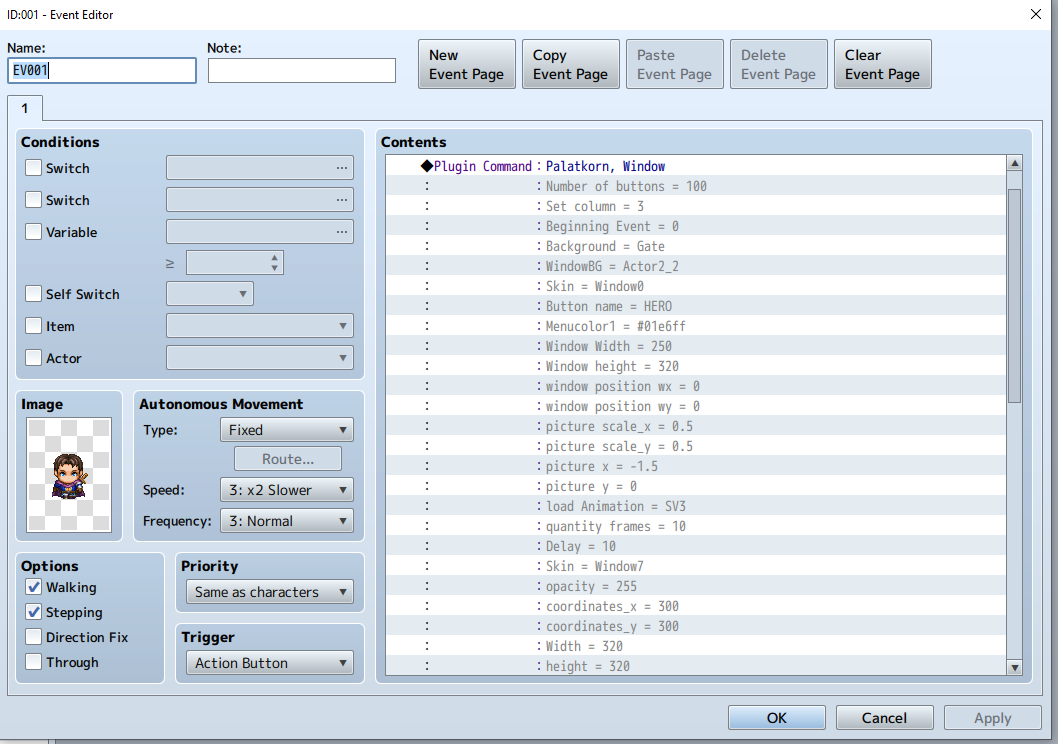Open second Switch selector ellipsis

[x=341, y=200]
